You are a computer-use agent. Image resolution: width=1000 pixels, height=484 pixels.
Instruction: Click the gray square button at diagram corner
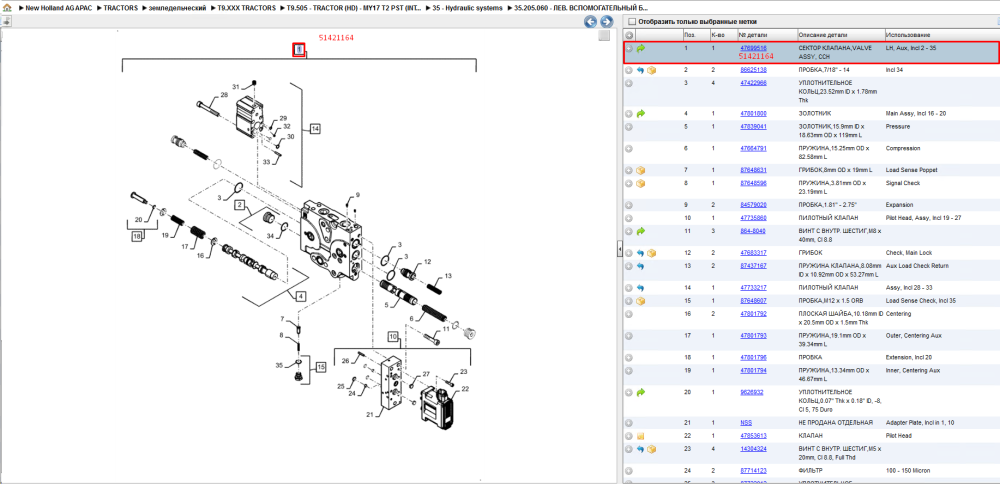point(605,36)
